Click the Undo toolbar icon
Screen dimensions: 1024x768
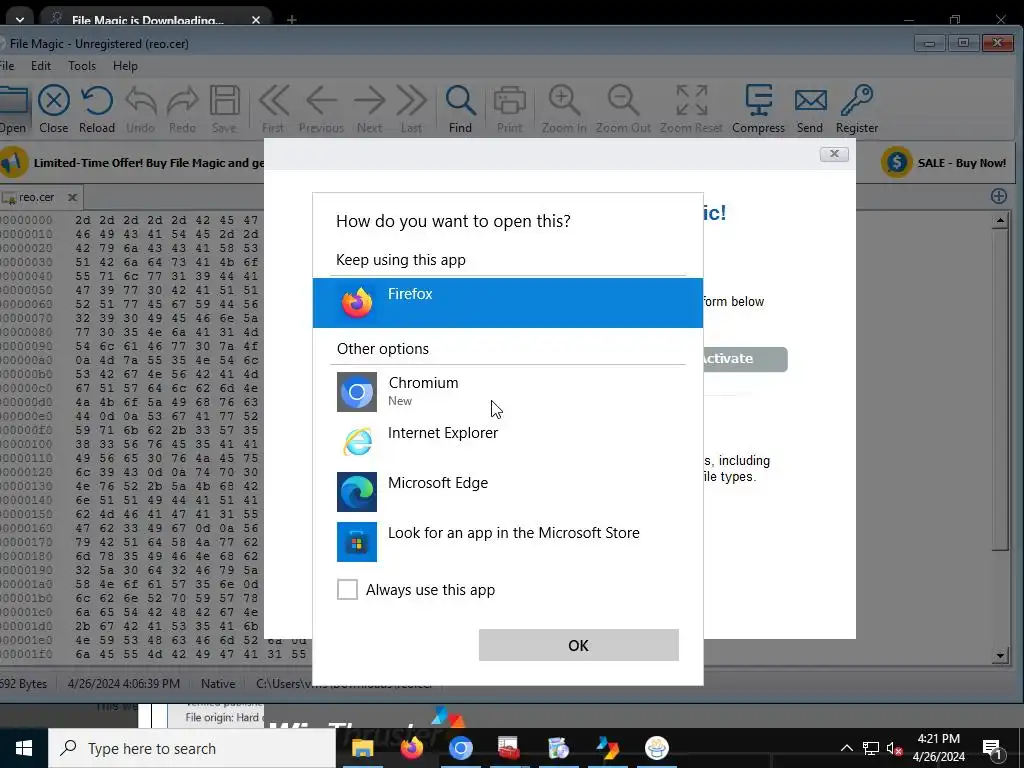pyautogui.click(x=140, y=109)
